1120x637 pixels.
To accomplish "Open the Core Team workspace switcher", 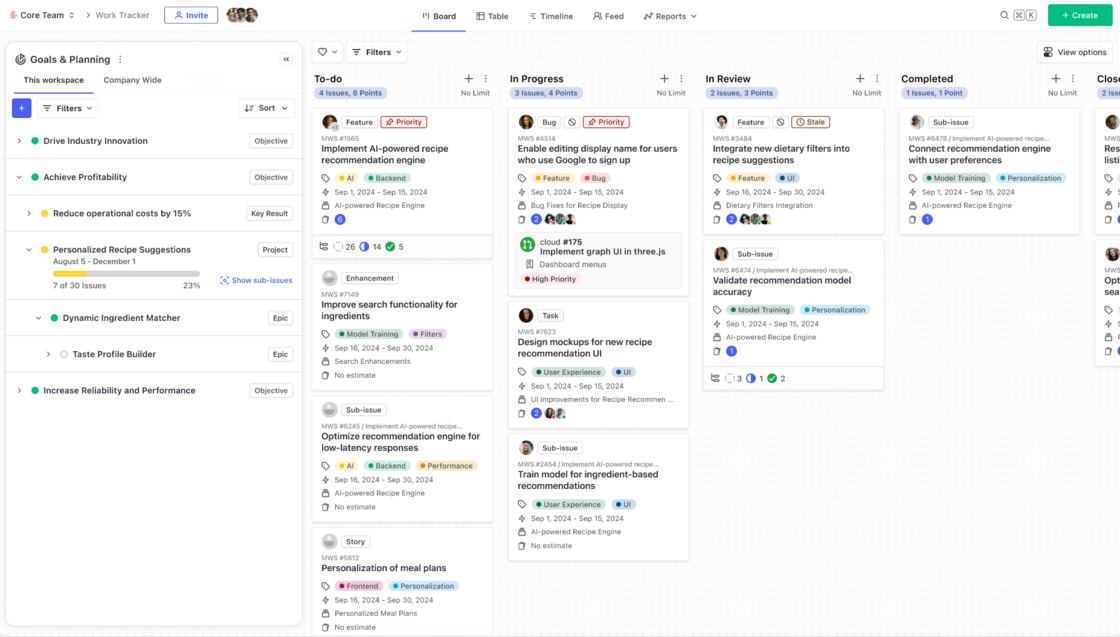I will pos(38,15).
